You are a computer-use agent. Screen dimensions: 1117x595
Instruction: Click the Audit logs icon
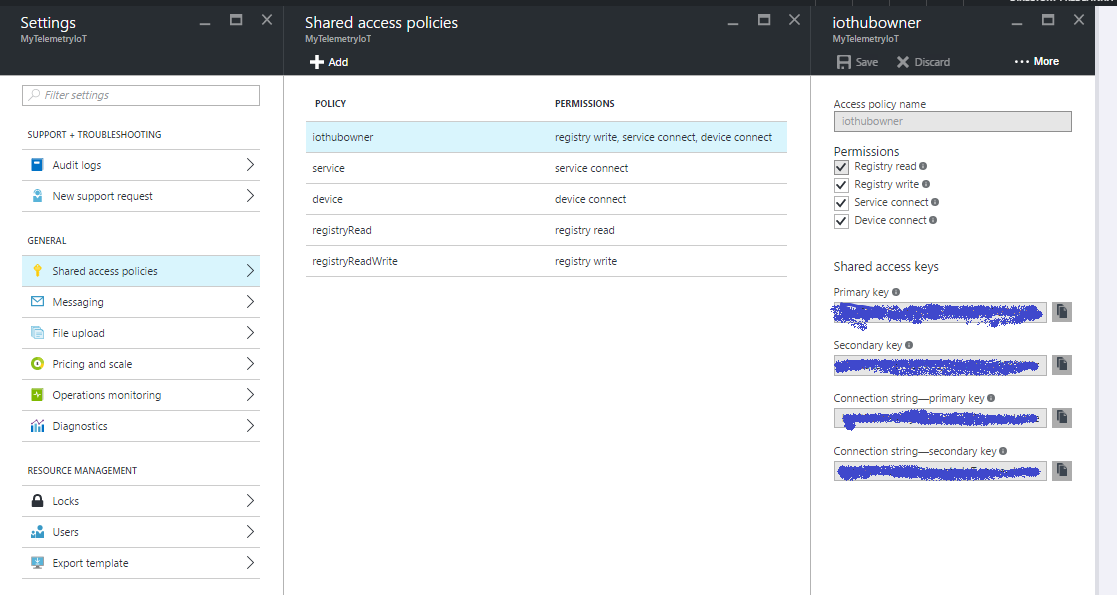point(37,165)
